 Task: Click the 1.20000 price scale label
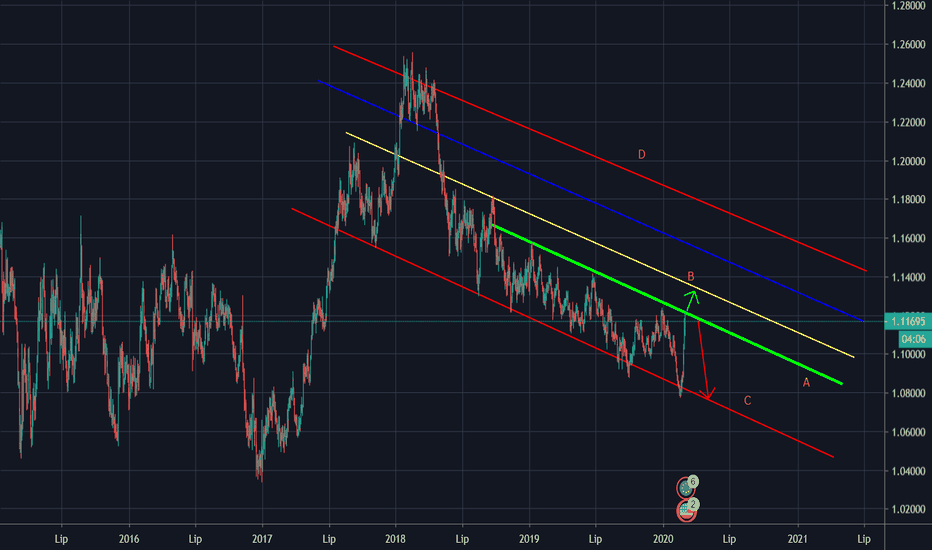[908, 161]
